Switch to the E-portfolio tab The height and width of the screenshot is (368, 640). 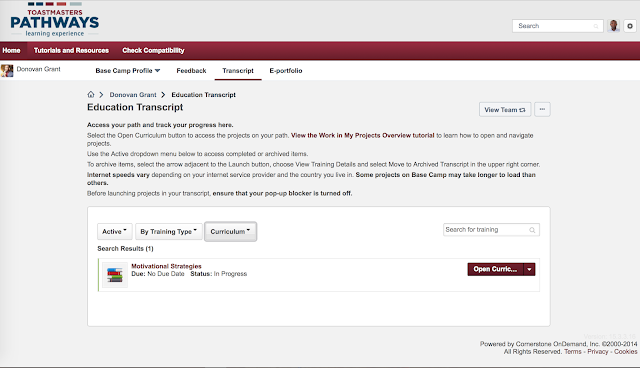coord(286,71)
